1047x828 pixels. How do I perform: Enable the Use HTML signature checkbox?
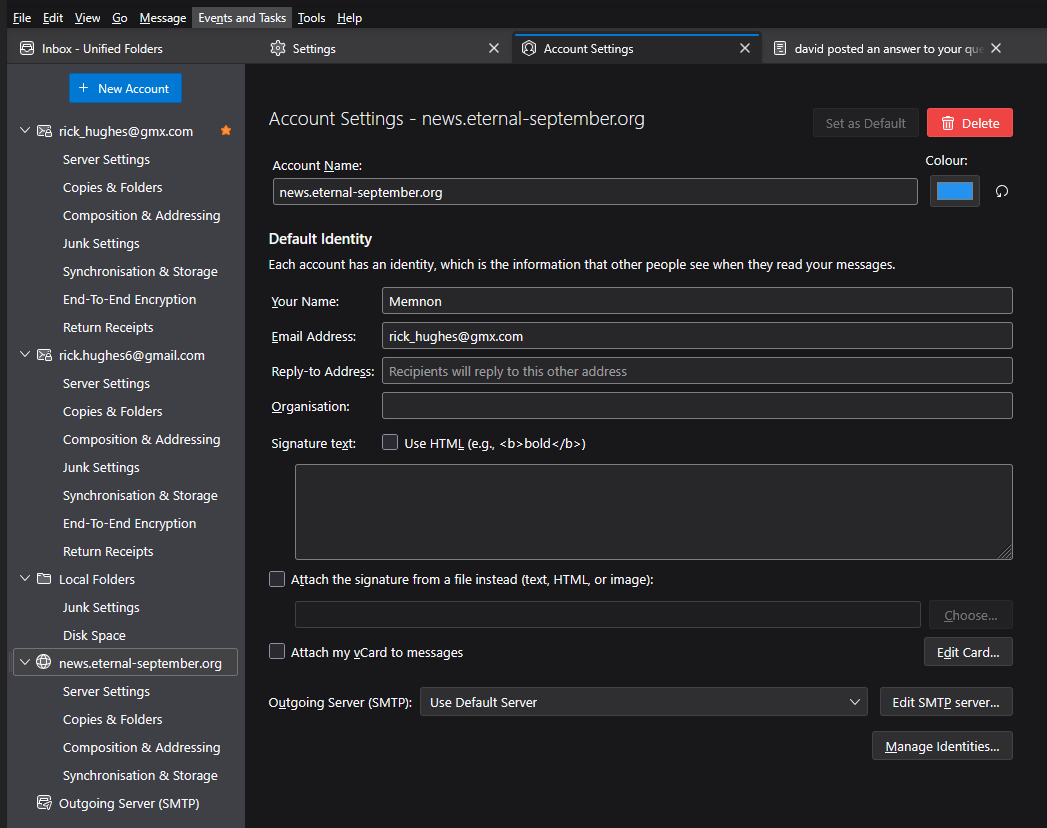coord(390,443)
